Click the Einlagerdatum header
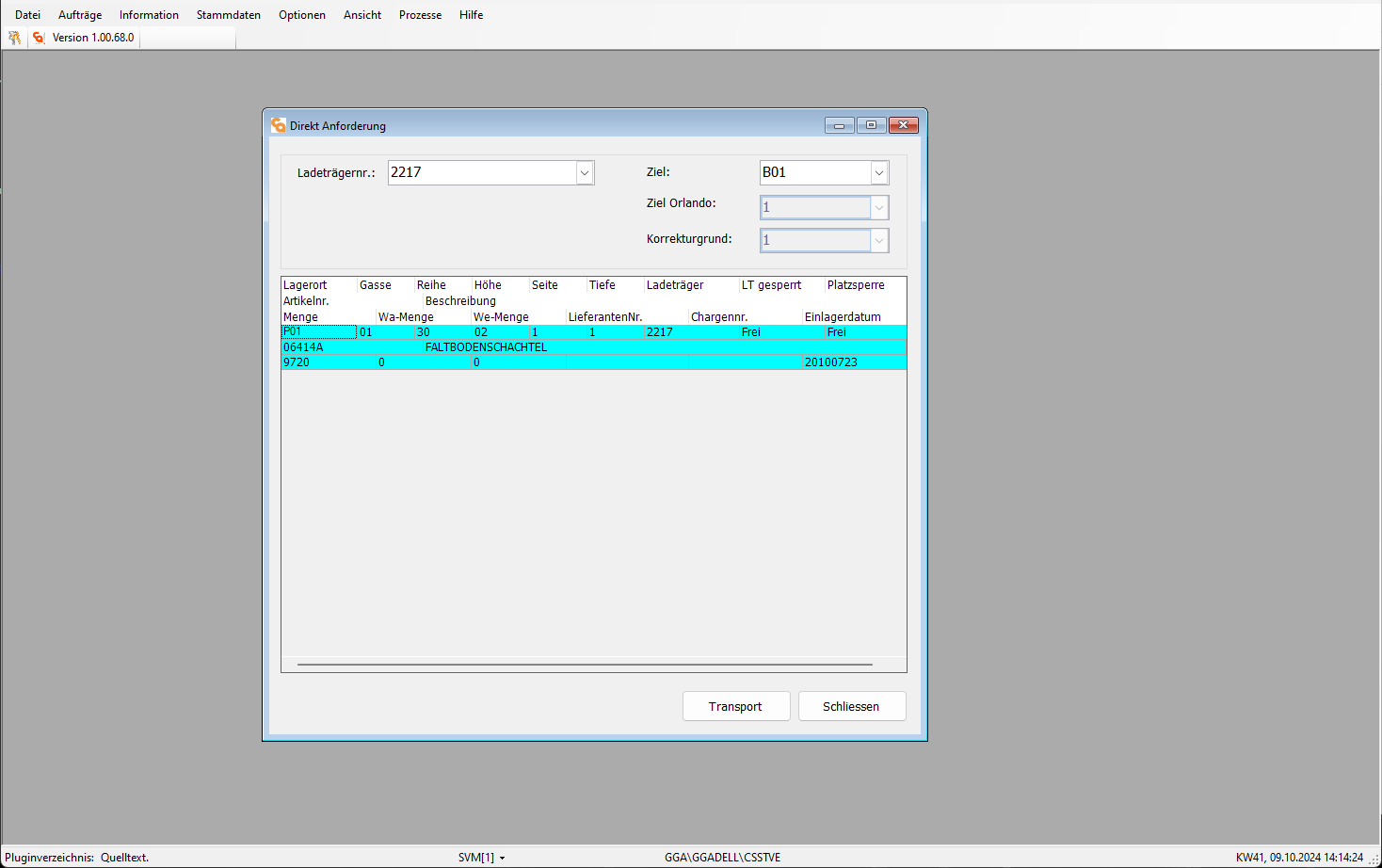Viewport: 1382px width, 868px height. [x=843, y=317]
